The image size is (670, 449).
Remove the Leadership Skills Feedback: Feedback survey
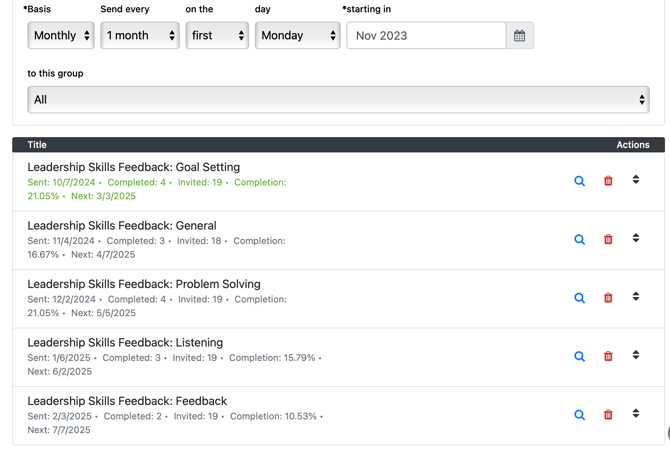coord(608,415)
